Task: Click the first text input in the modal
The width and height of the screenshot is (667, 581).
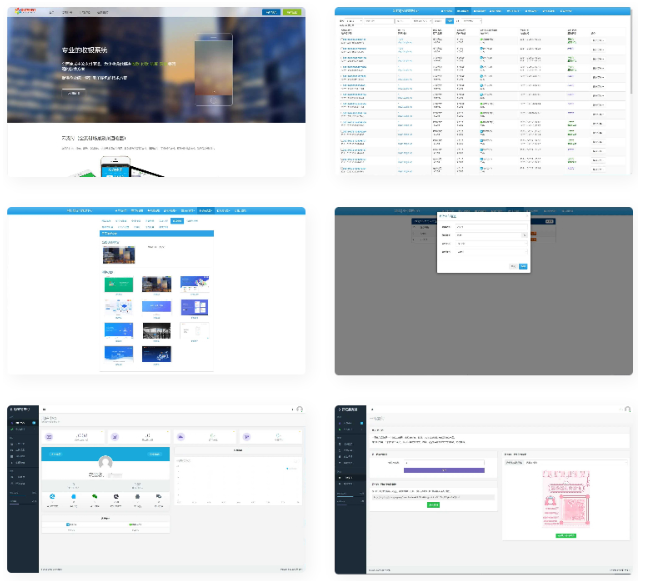Action: [x=491, y=226]
